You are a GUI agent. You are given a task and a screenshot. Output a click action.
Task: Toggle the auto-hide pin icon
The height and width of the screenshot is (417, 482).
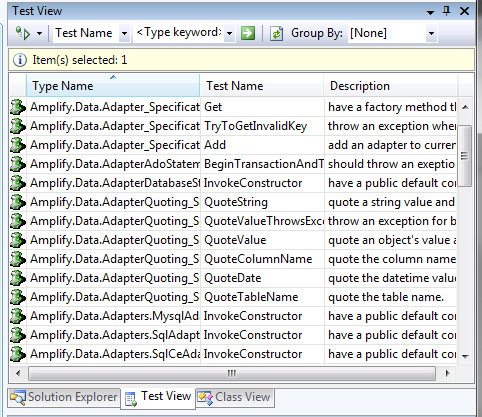click(446, 11)
